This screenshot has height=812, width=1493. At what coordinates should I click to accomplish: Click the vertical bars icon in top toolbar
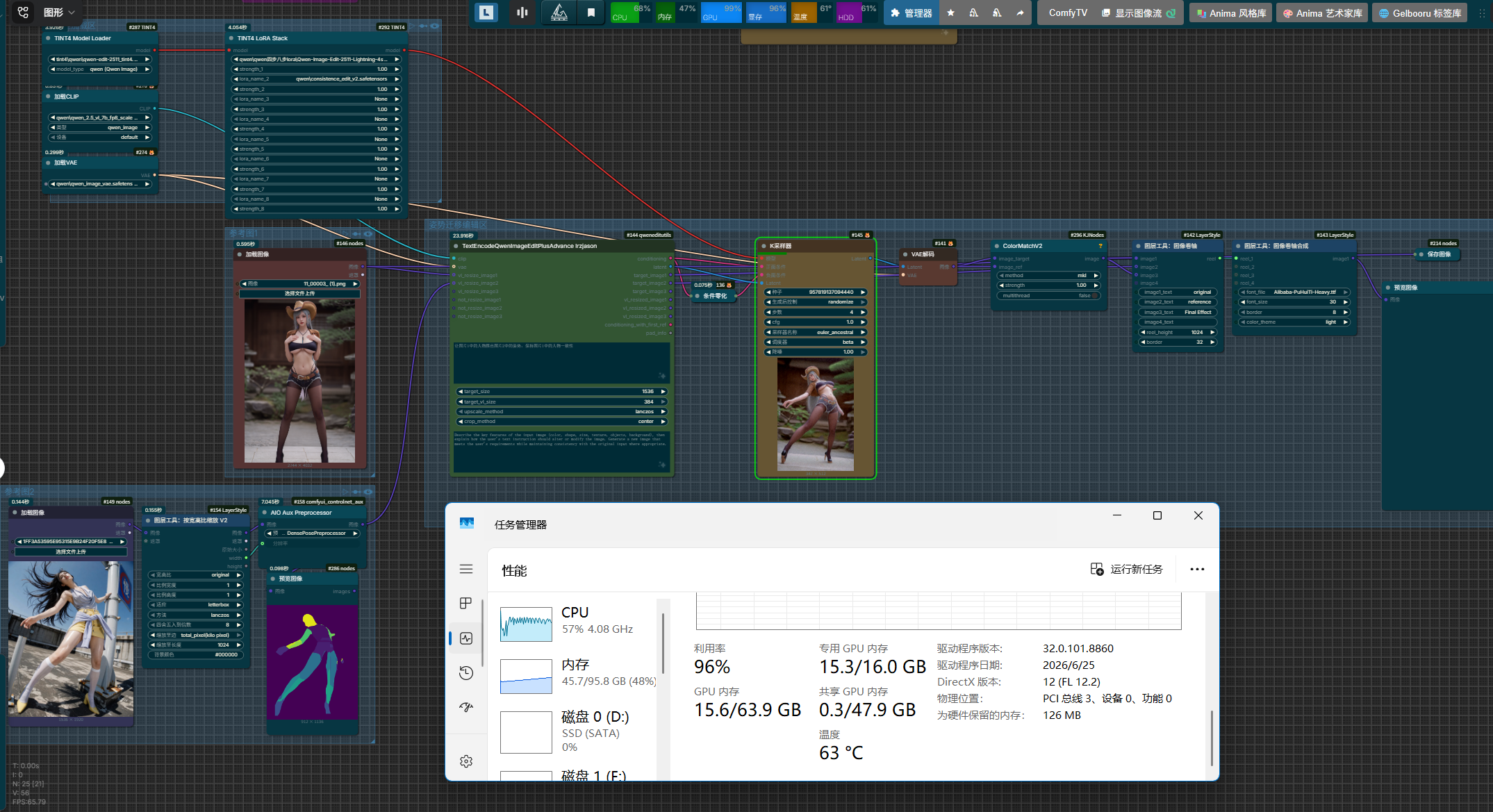click(x=522, y=13)
